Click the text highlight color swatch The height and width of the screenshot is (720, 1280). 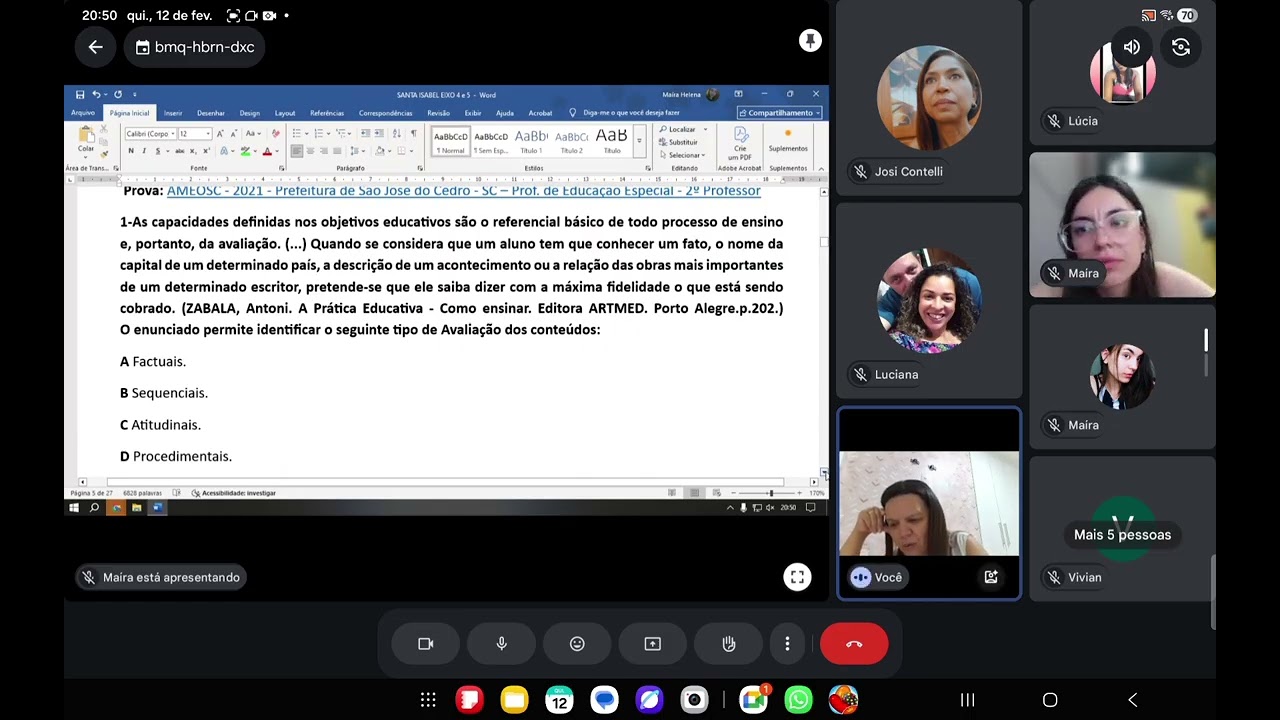coord(246,151)
